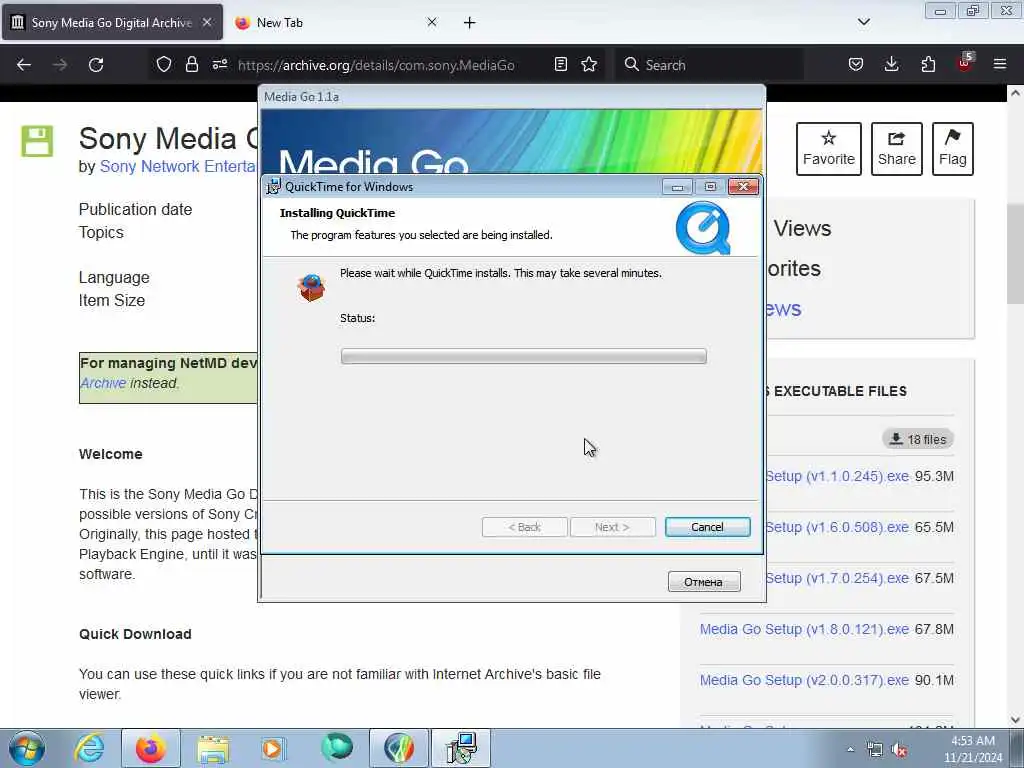List all tabs dropdown chevron
This screenshot has width=1024, height=768.
863,22
